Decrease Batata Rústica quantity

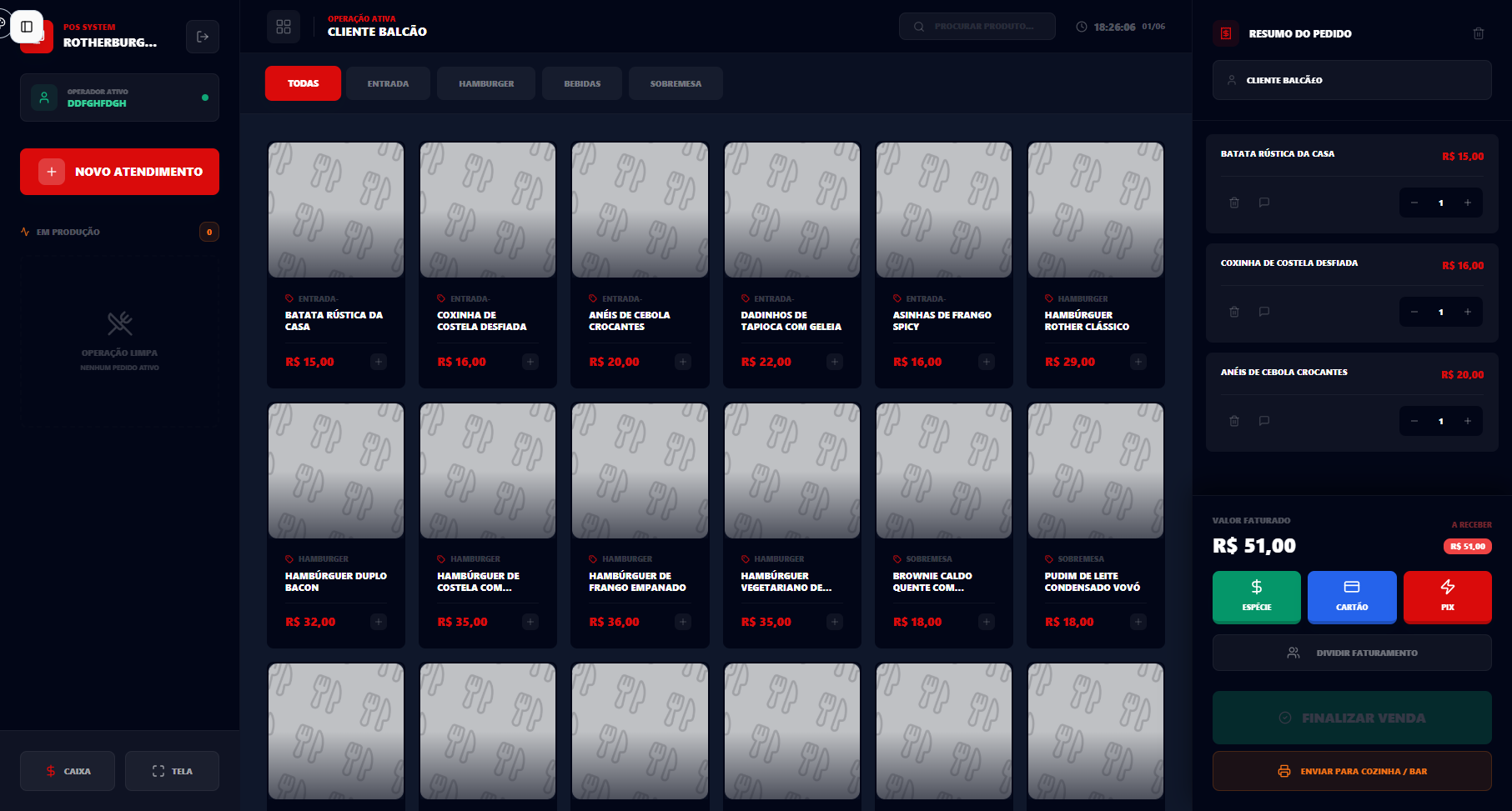click(1414, 203)
